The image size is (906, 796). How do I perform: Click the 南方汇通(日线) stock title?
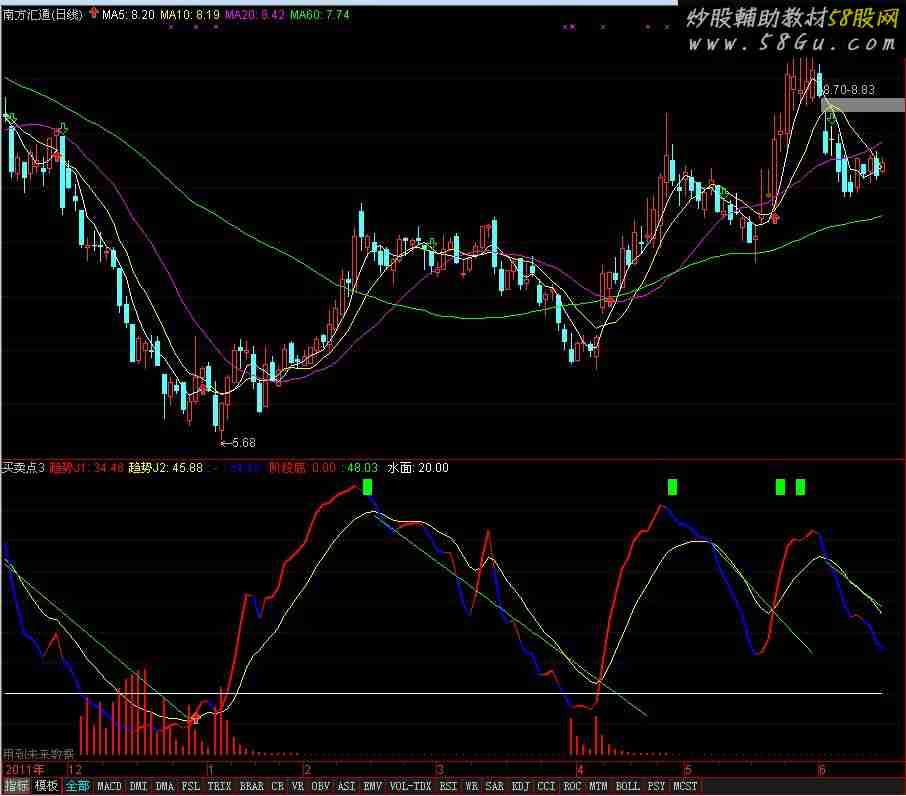click(x=44, y=15)
